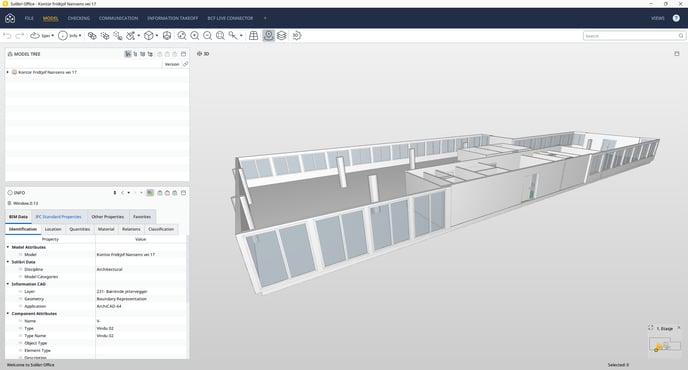Viewport: 688px width, 370px height.
Task: Click the zoom to selected icon
Action: (220, 36)
